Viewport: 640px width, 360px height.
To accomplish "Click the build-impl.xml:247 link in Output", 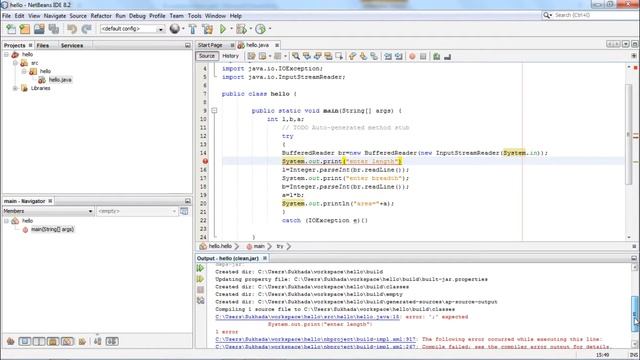I will click(315, 347).
